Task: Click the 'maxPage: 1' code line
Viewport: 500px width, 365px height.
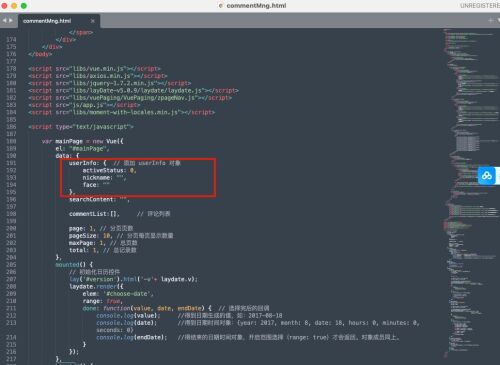Action: click(x=103, y=243)
